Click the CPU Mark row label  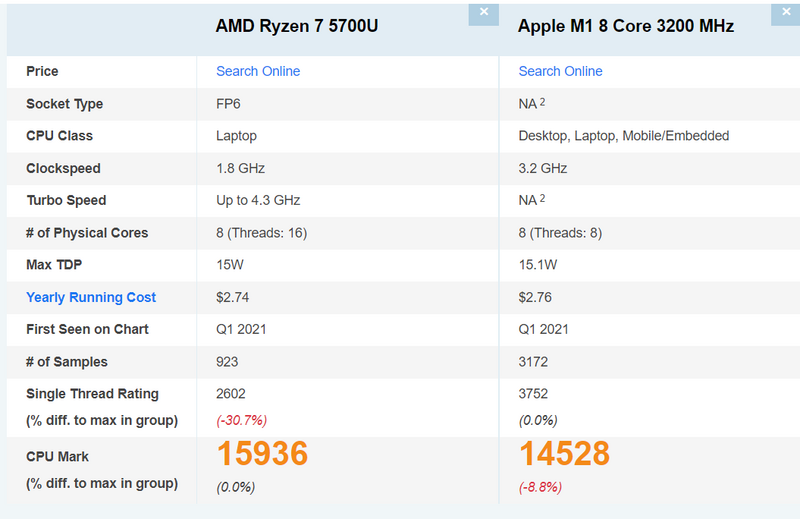tap(57, 457)
